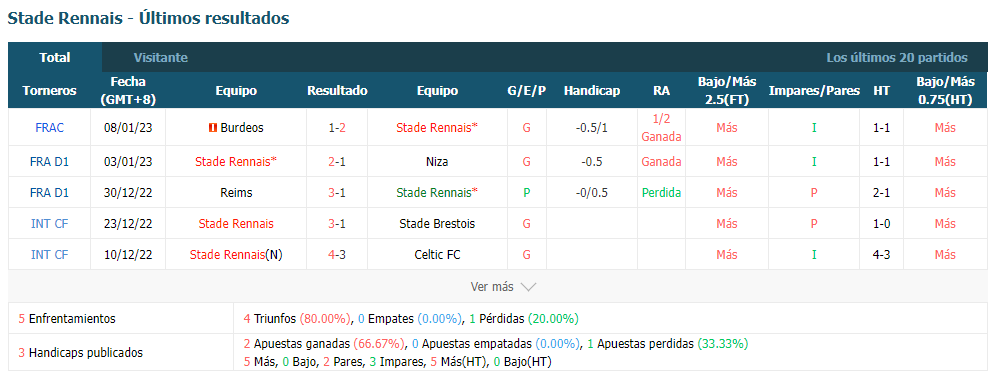Open FRA D1 tournament link dated 03/01/23
Viewport: 999px width, 380px height.
[49, 162]
